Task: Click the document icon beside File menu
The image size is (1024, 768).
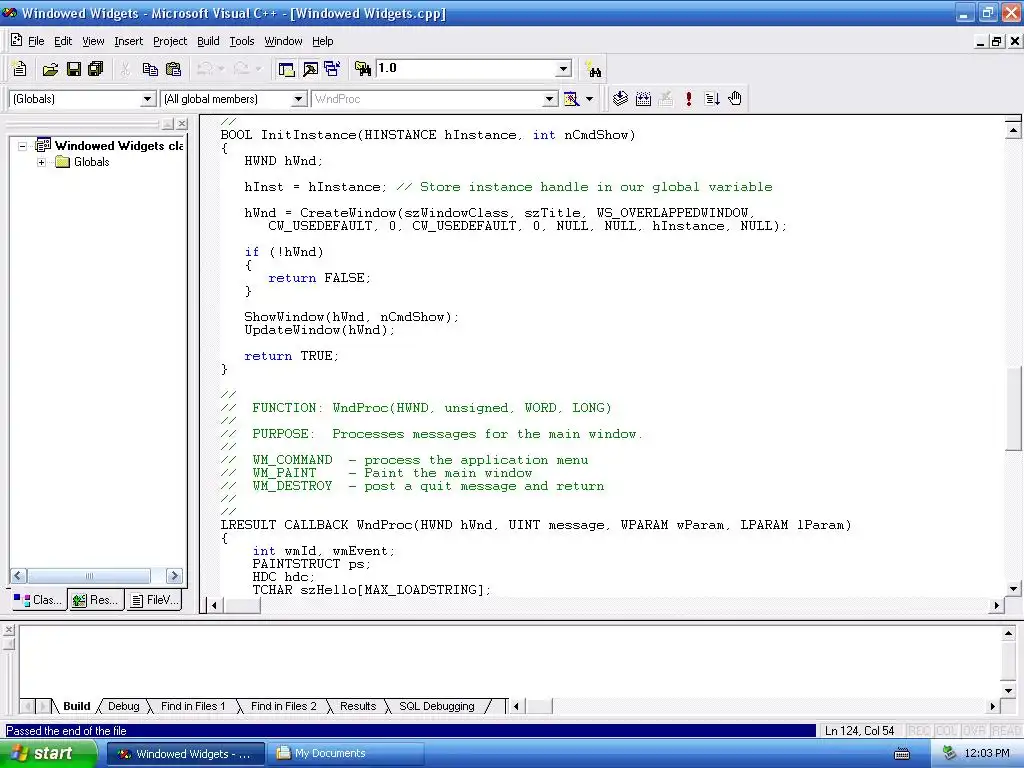Action: [16, 40]
